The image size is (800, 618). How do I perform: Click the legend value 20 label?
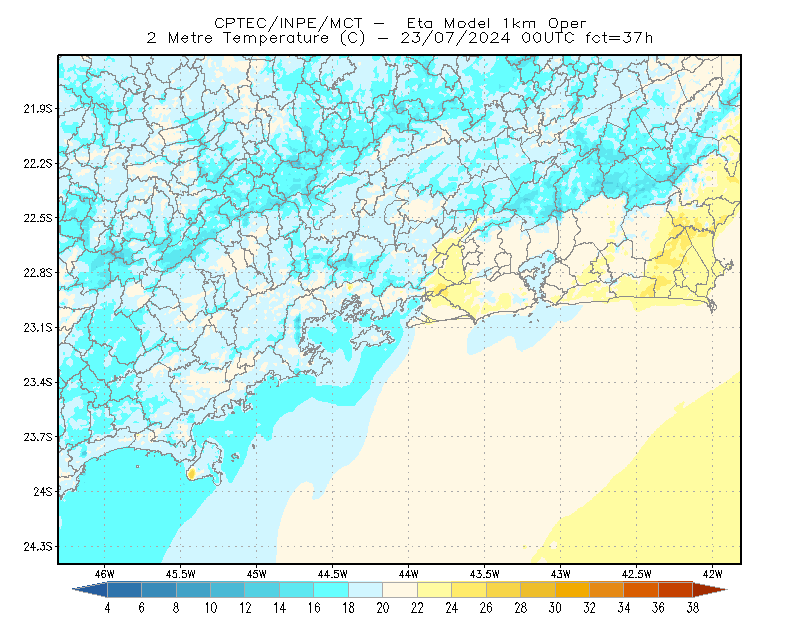[x=383, y=608]
